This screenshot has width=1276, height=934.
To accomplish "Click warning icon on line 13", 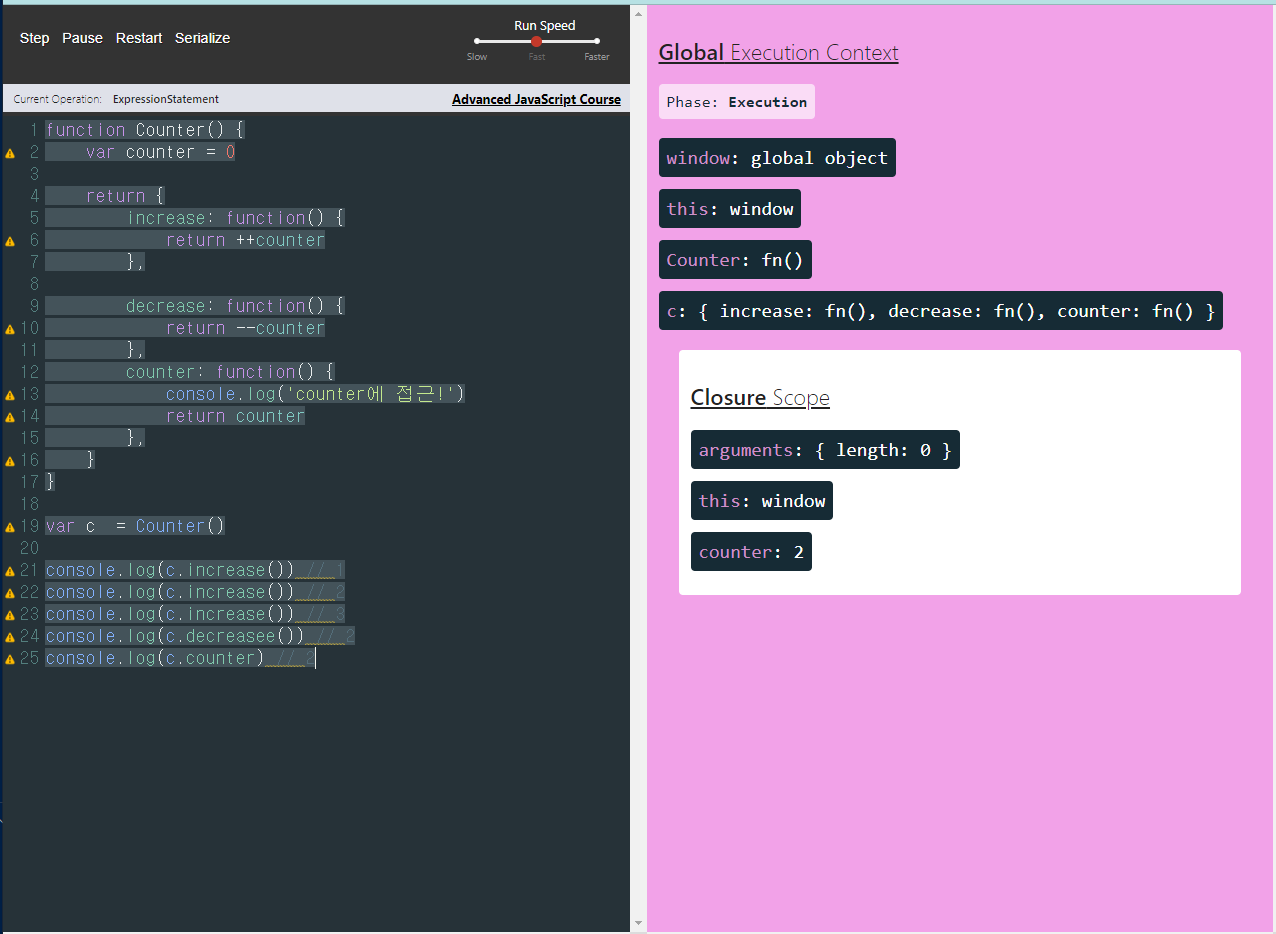I will coord(10,395).
